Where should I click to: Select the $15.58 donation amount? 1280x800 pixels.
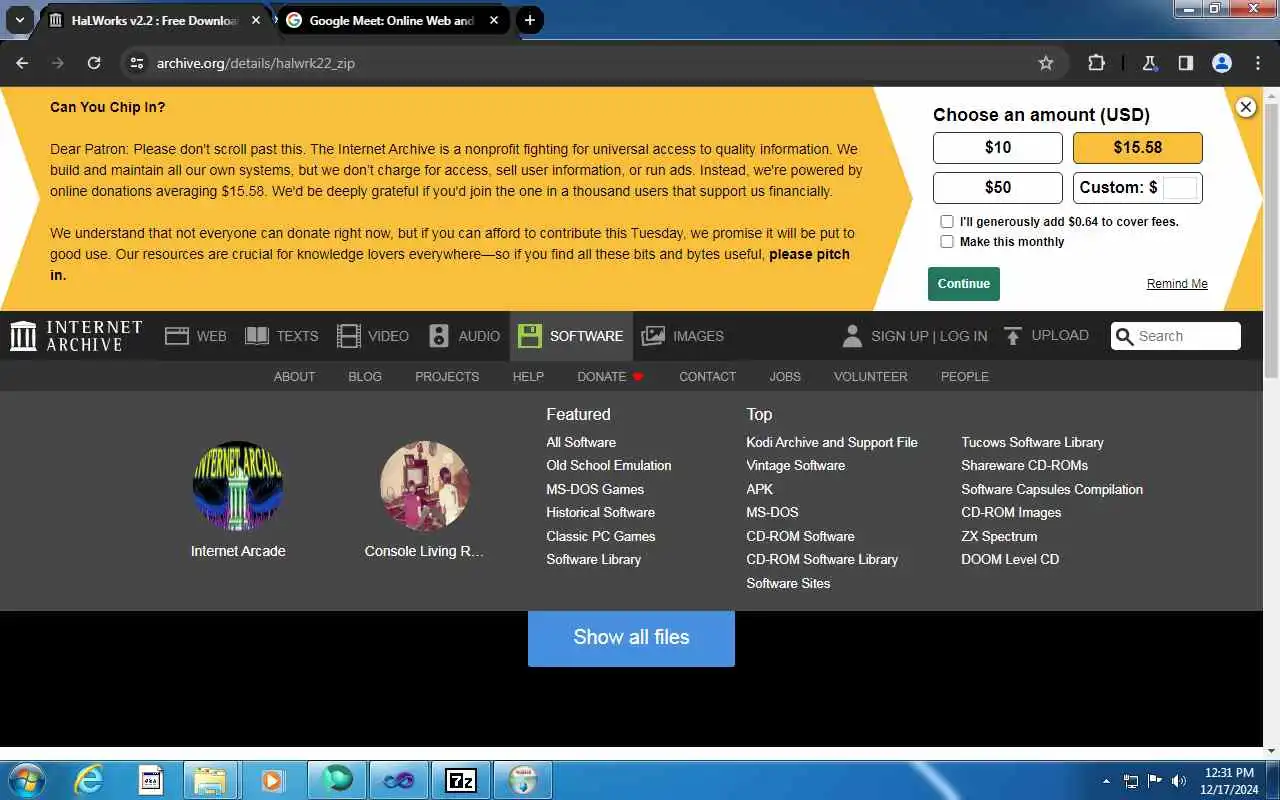click(x=1138, y=147)
